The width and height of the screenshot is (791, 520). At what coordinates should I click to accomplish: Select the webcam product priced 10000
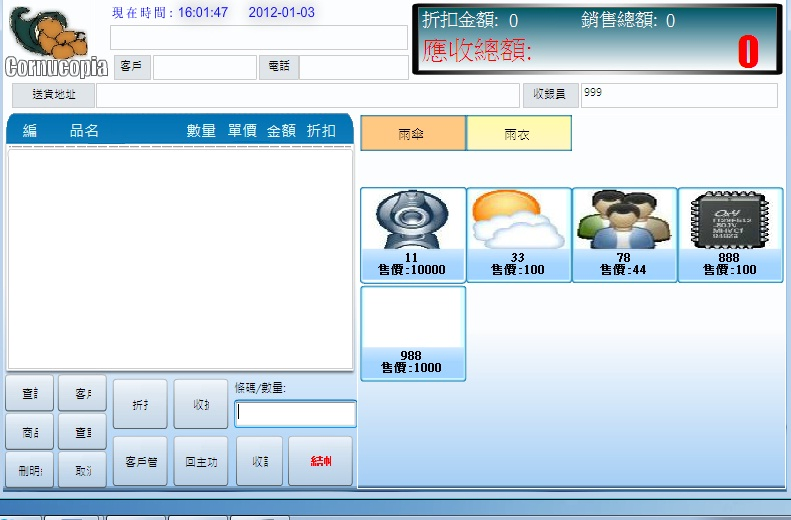coord(412,234)
